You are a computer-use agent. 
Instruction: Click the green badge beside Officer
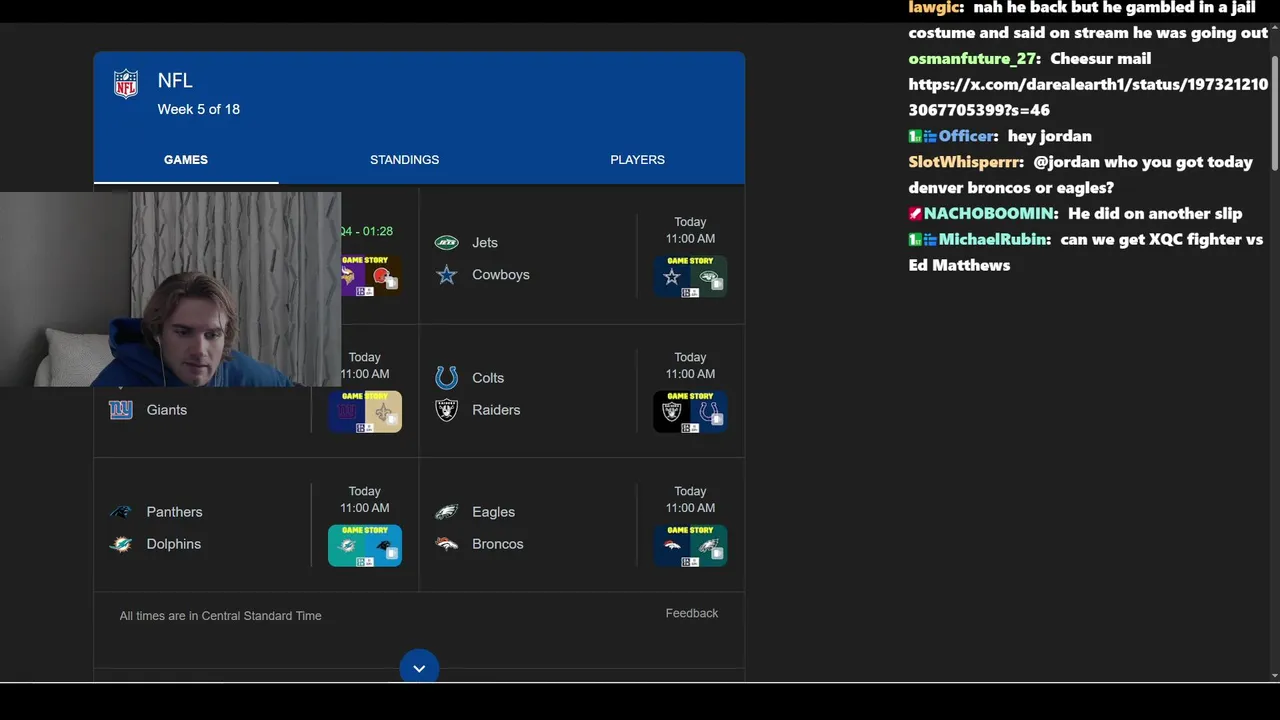point(915,136)
